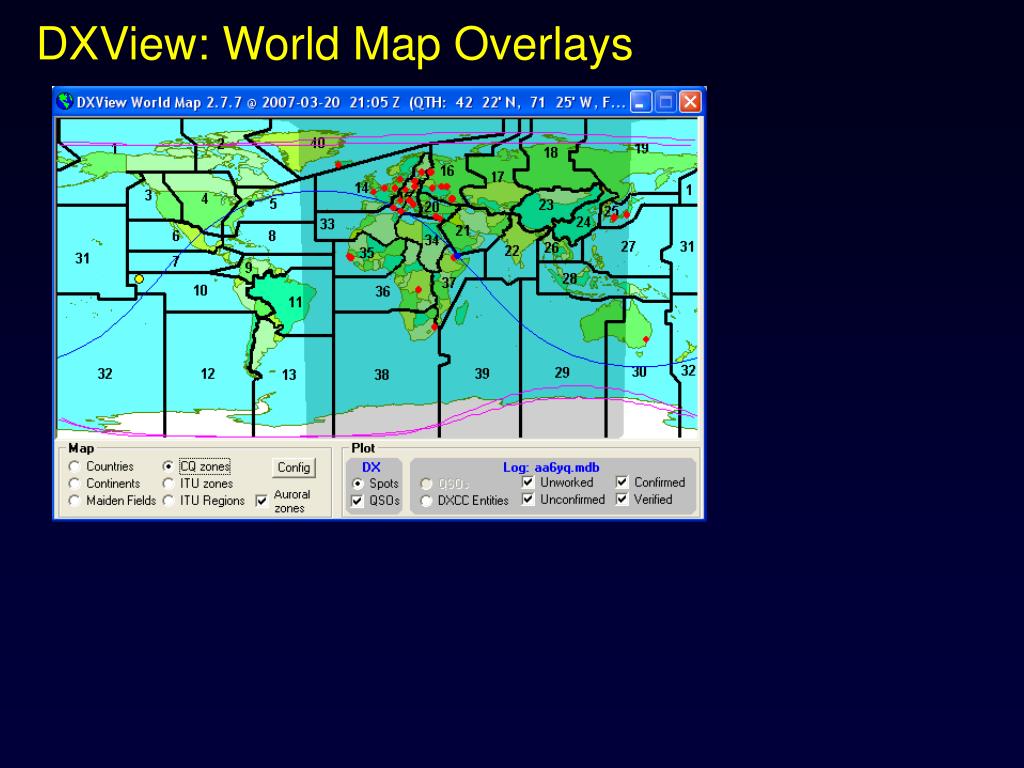Viewport: 1024px width, 768px height.
Task: Close the DXView World Map window
Action: (690, 103)
